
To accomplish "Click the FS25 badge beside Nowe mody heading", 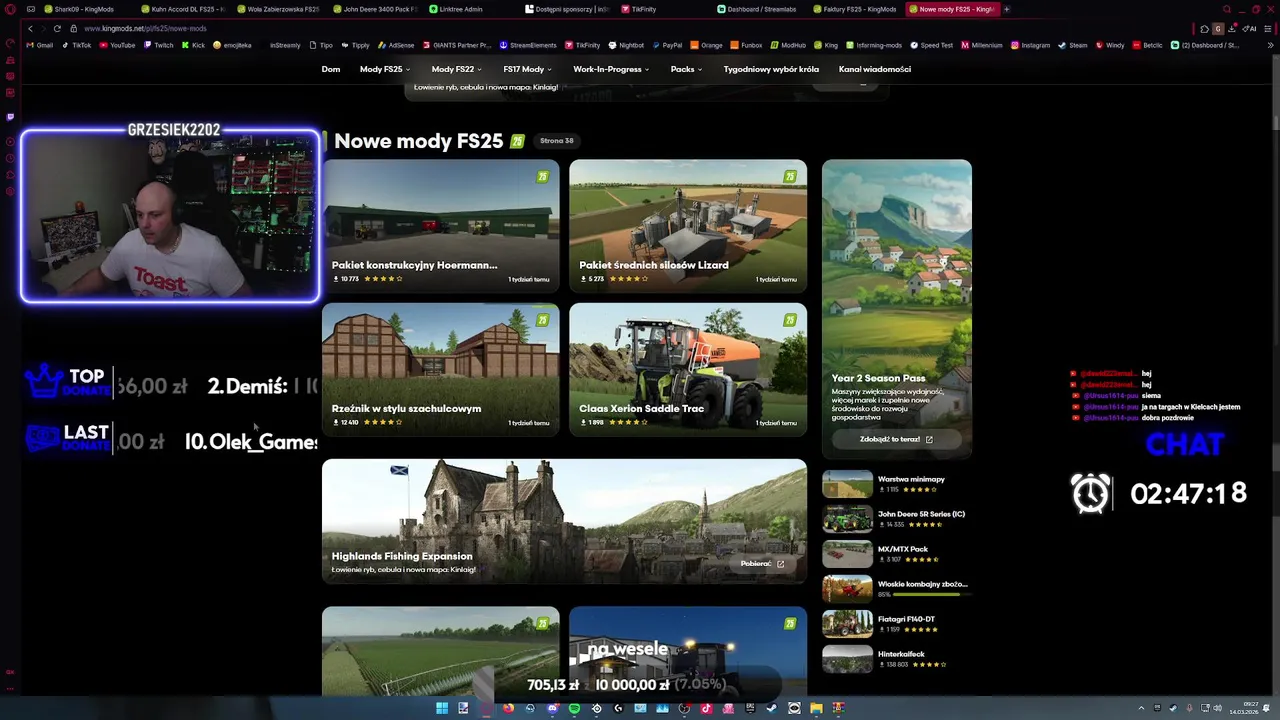I will [517, 141].
